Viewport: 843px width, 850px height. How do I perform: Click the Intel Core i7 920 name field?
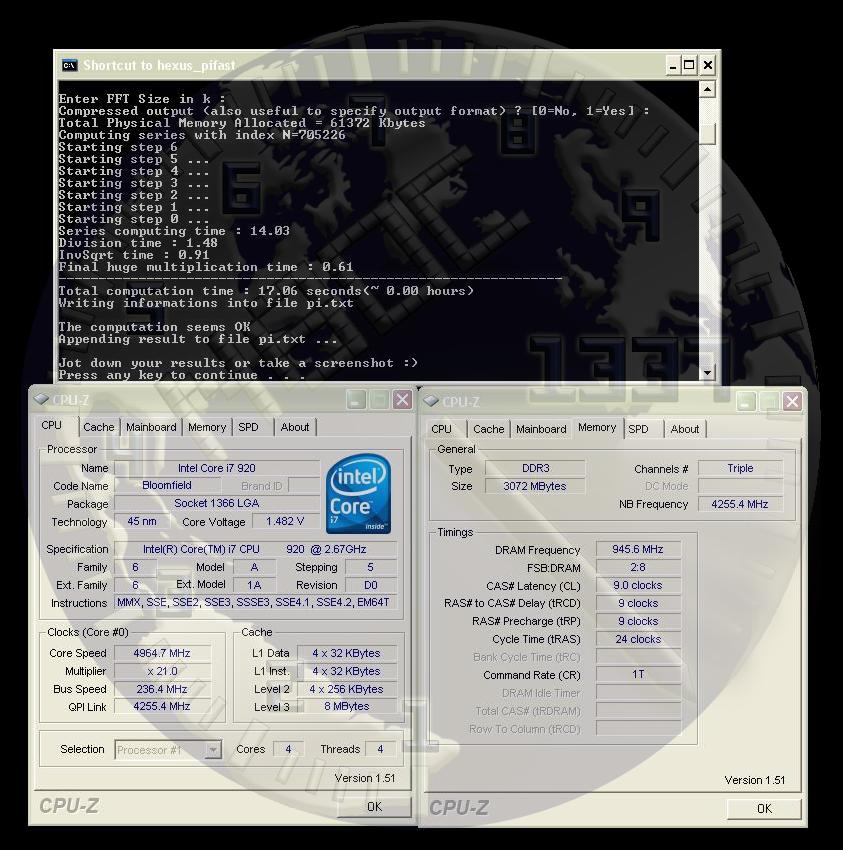pos(217,468)
